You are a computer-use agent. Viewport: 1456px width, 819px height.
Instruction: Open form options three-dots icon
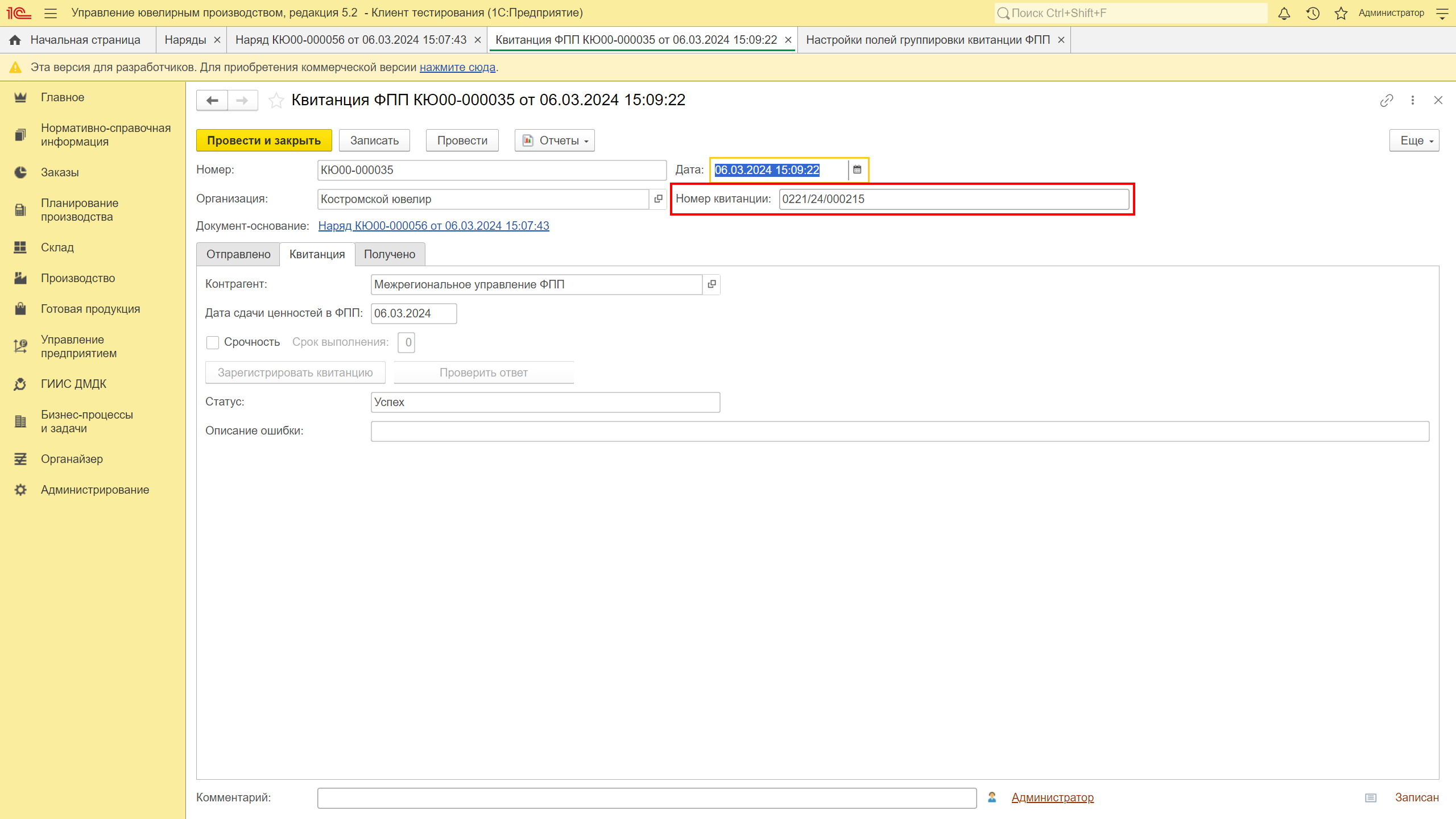pos(1413,101)
